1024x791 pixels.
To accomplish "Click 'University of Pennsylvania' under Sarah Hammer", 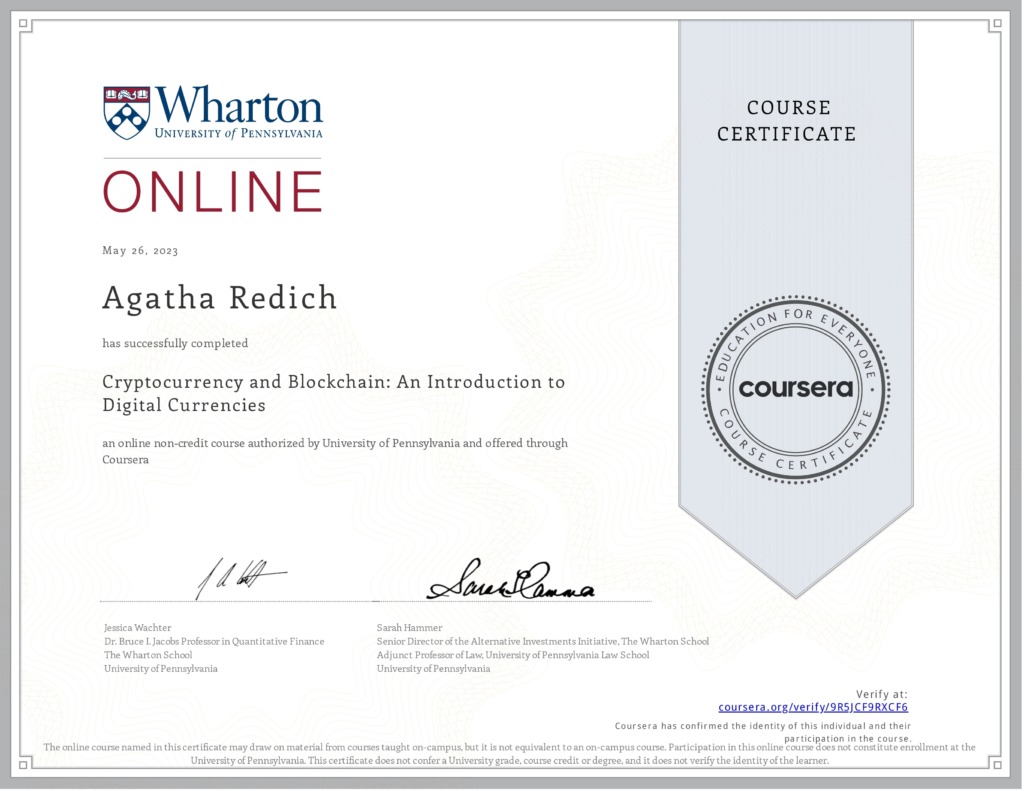I will click(x=434, y=669).
